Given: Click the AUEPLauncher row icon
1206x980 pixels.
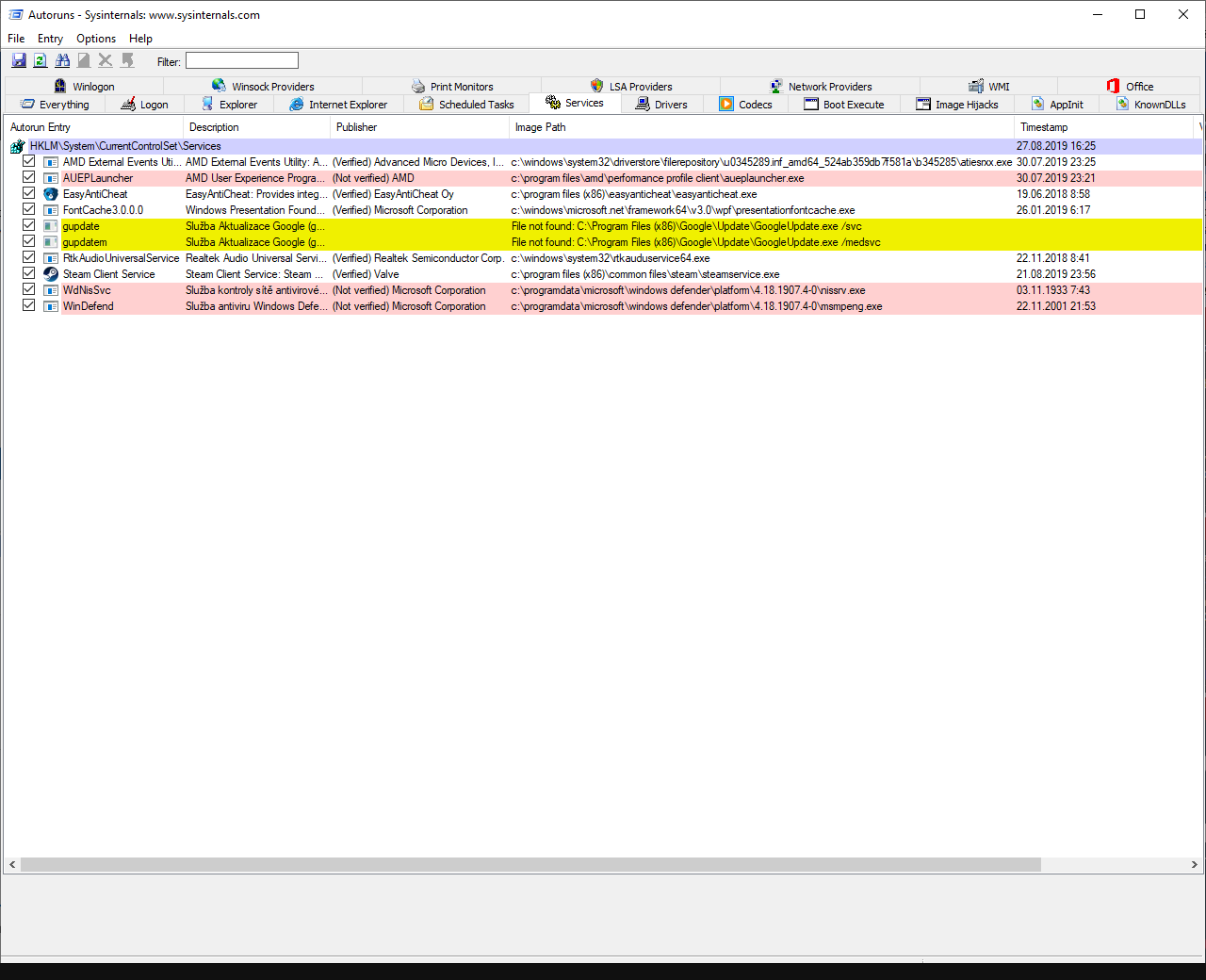Looking at the screenshot, I should point(51,178).
